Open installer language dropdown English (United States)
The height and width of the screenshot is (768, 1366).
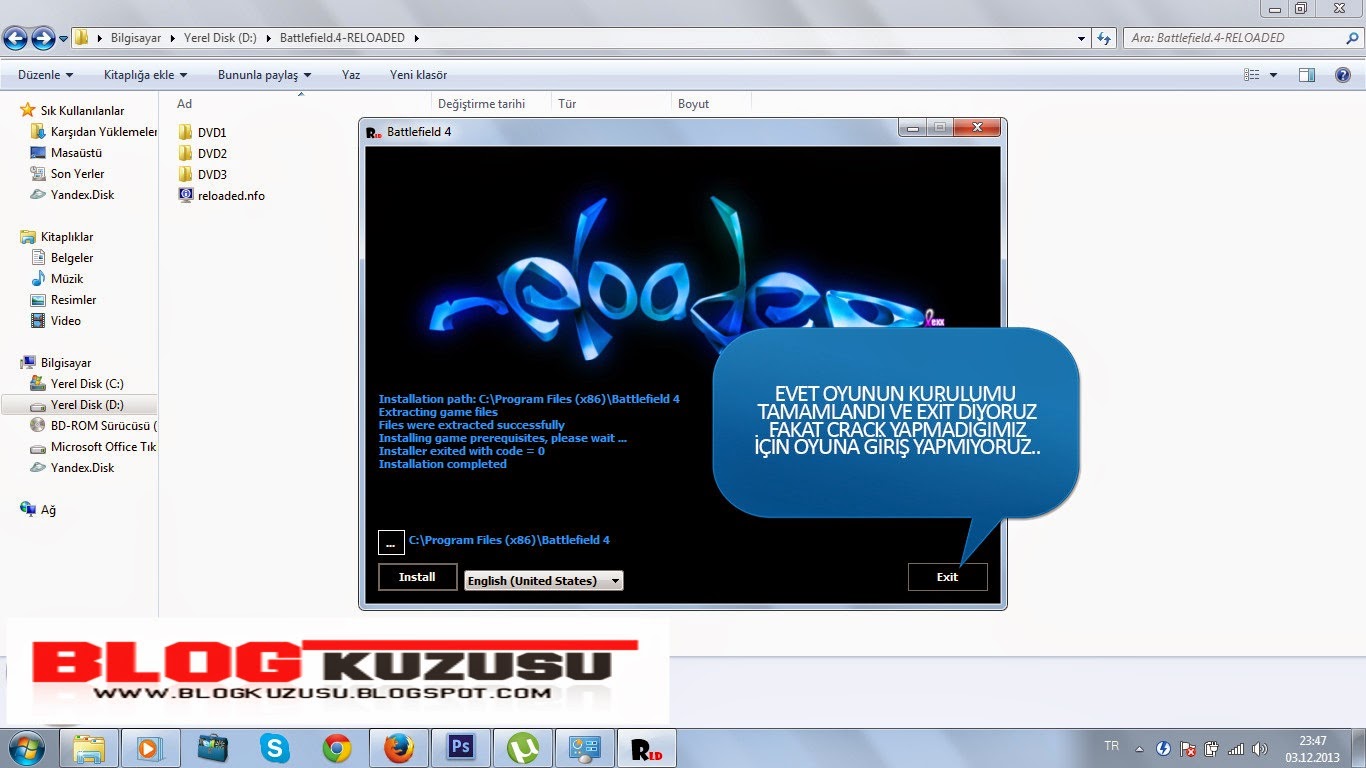pyautogui.click(x=544, y=580)
